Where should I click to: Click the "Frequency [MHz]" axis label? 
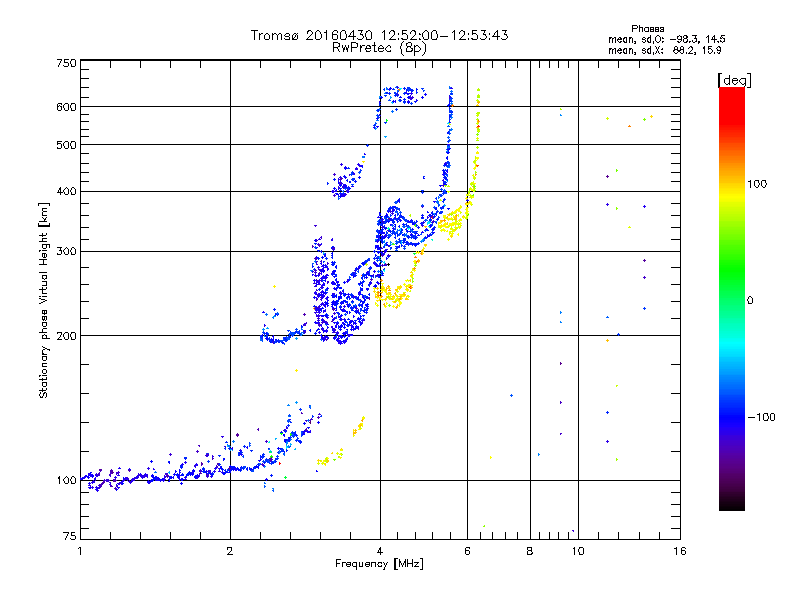tap(379, 564)
